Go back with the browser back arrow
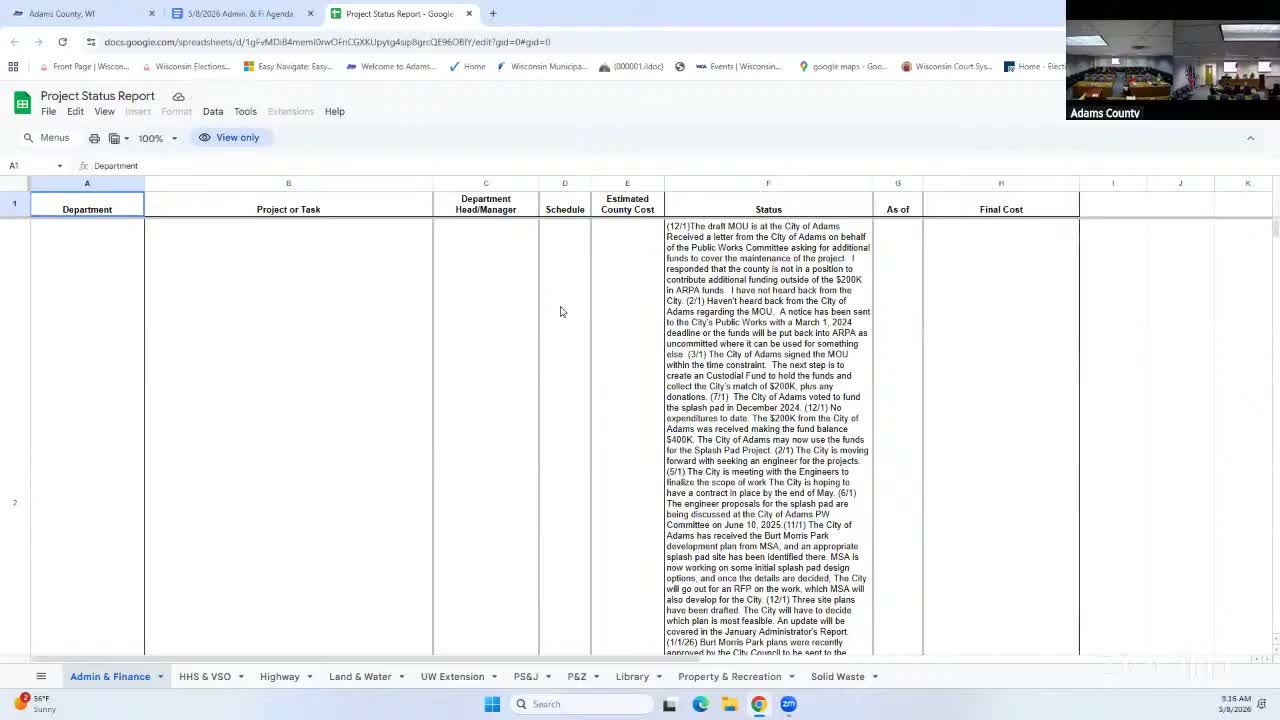 [x=14, y=42]
